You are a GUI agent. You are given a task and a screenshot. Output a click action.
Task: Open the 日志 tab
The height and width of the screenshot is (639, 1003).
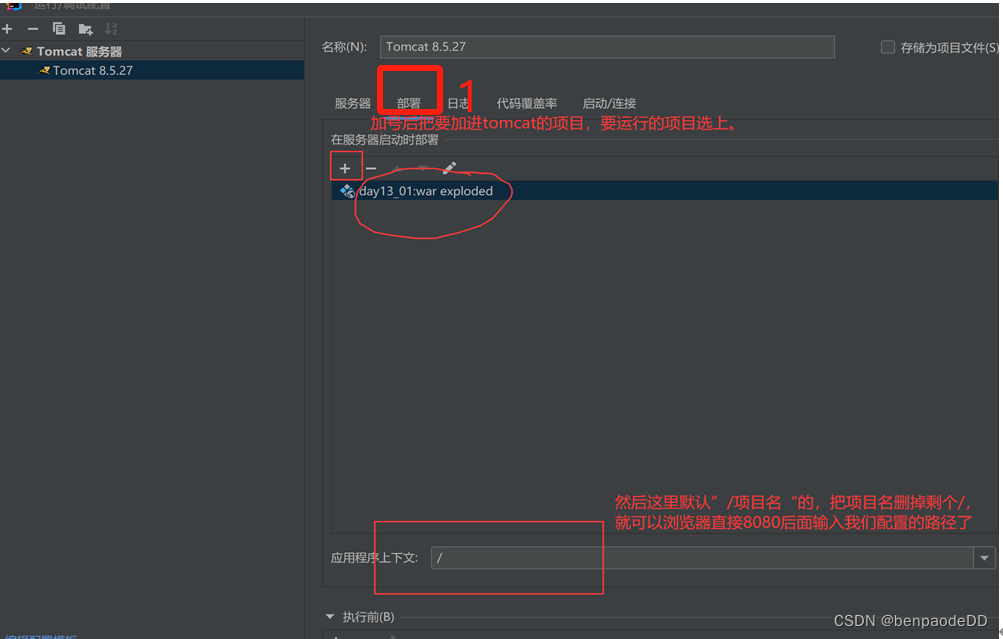point(458,104)
